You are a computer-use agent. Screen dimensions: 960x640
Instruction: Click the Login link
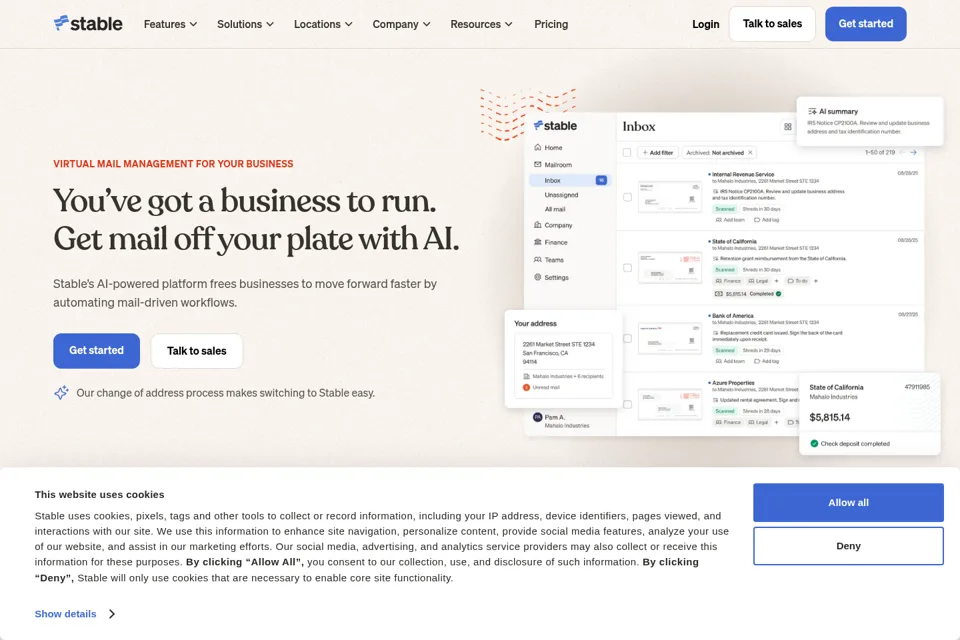pyautogui.click(x=705, y=24)
